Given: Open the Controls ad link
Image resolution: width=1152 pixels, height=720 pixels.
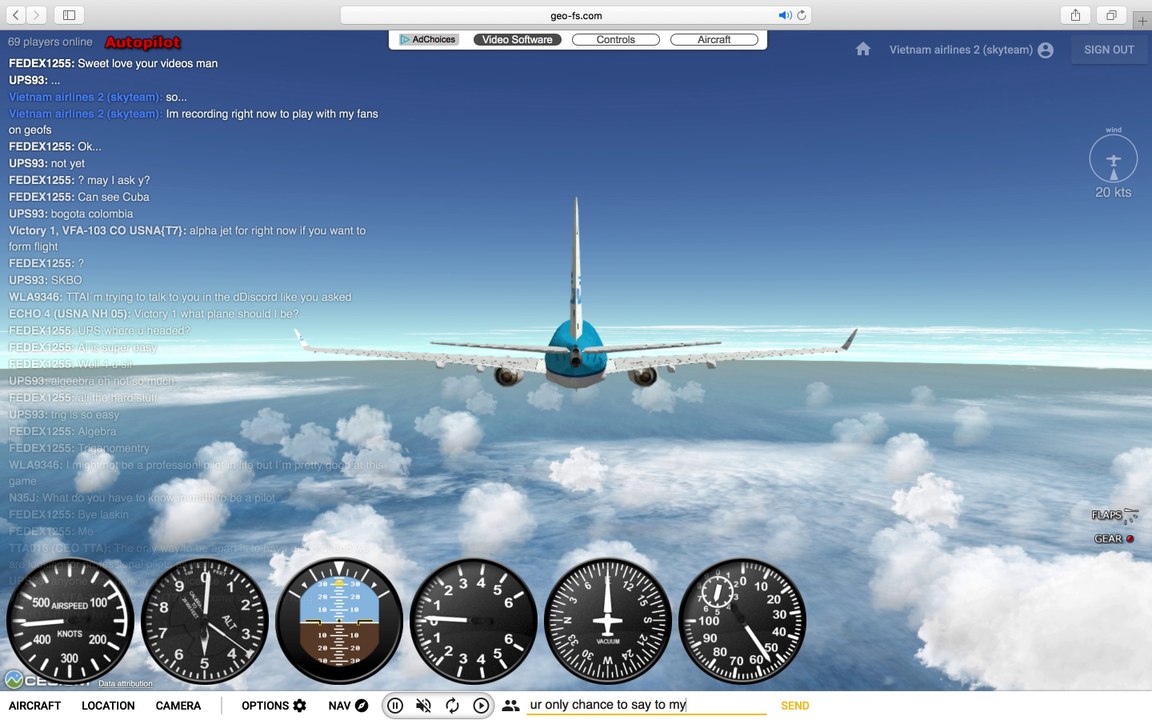Looking at the screenshot, I should click(x=616, y=40).
